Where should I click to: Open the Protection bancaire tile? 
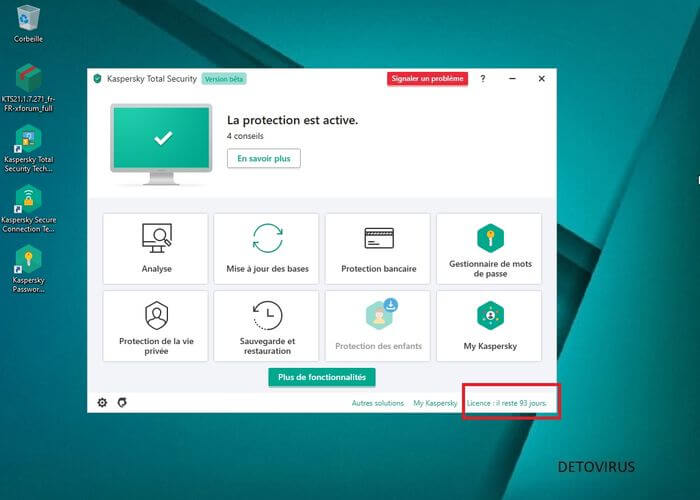[x=378, y=249]
